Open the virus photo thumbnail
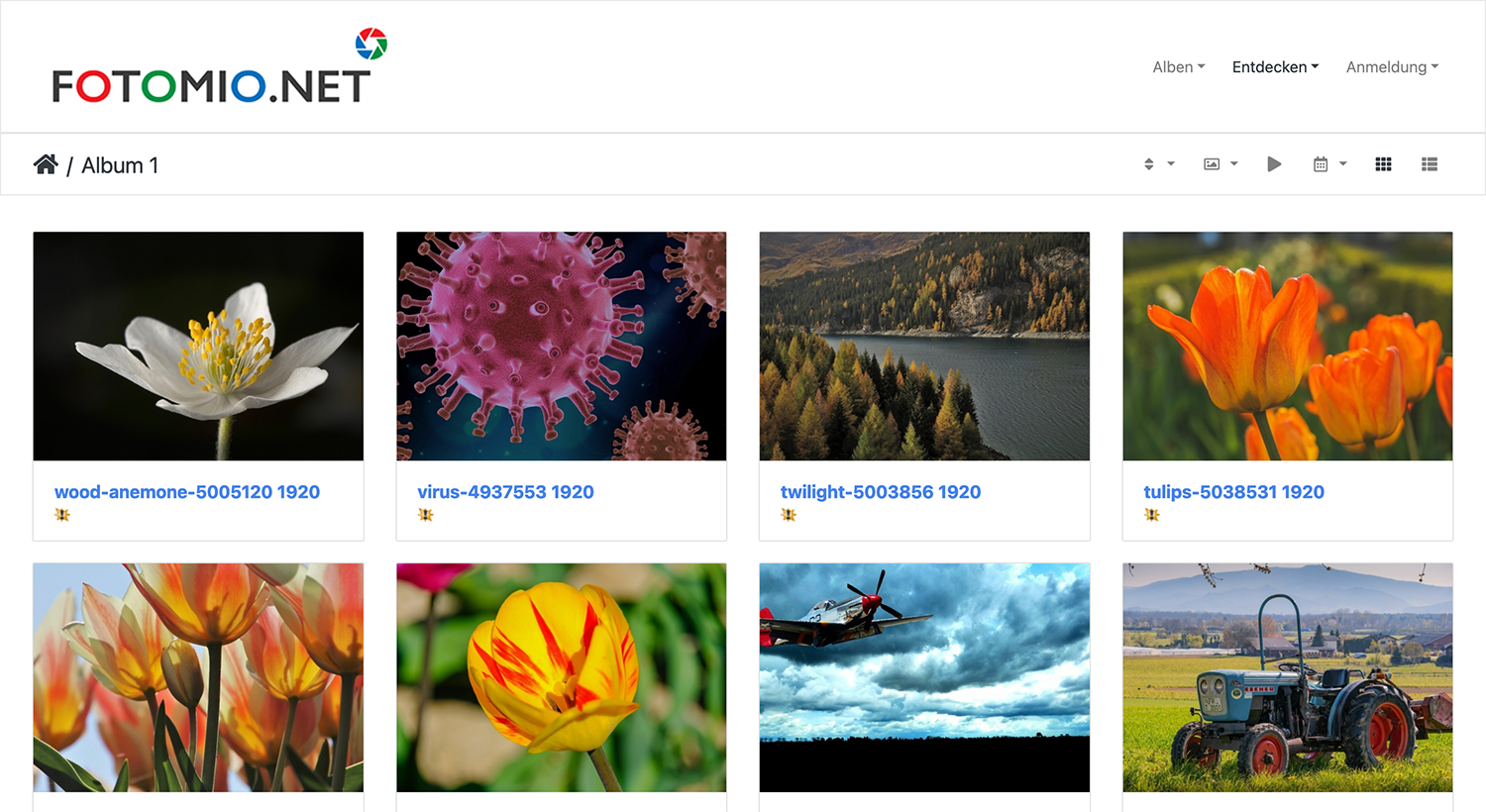The image size is (1486, 812). [x=562, y=347]
